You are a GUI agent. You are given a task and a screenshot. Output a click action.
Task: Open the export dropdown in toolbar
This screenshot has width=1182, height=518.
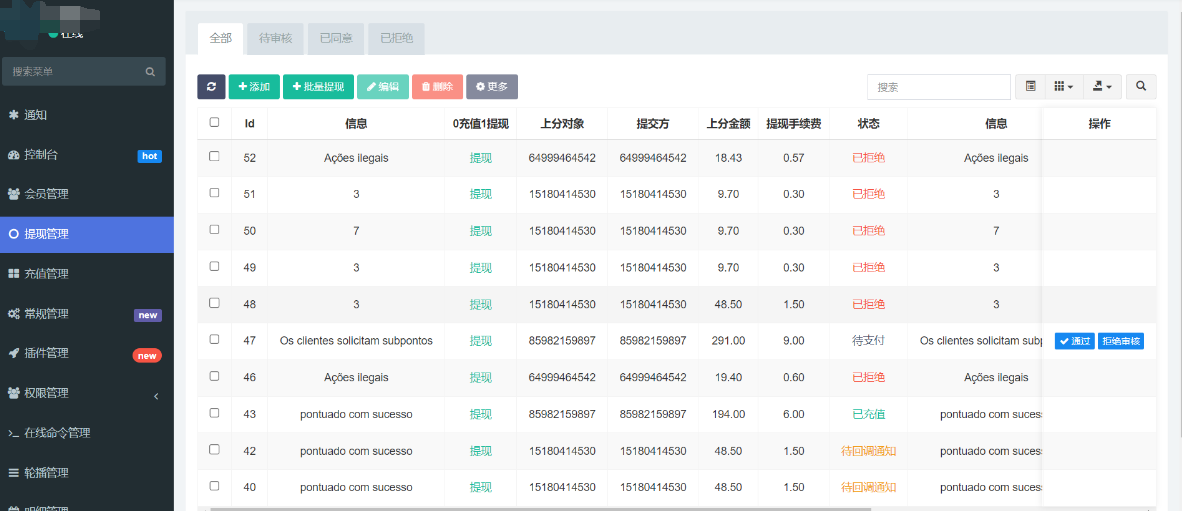click(x=1103, y=87)
